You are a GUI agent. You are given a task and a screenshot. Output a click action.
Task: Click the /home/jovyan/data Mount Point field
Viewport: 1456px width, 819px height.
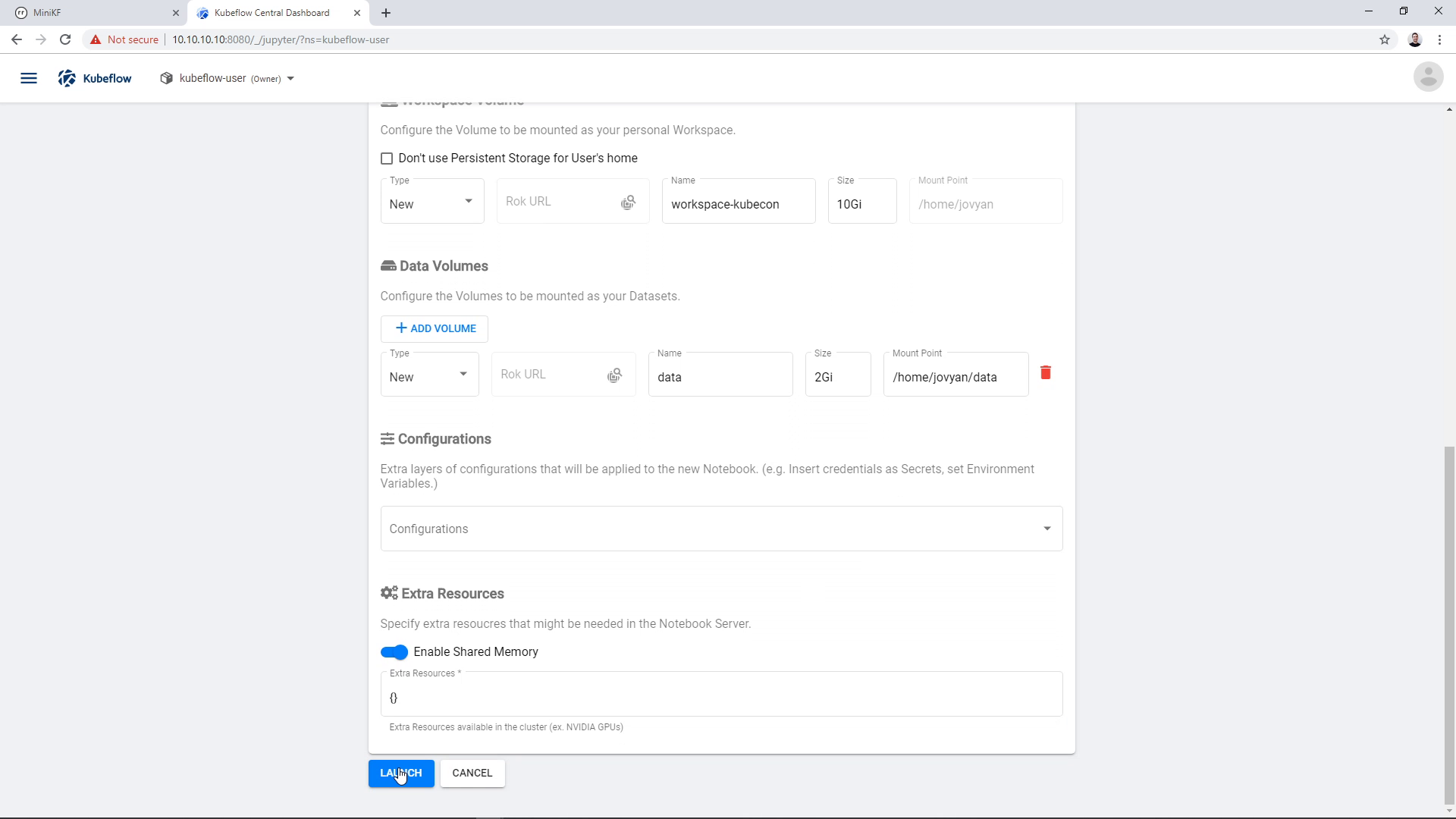tap(955, 374)
